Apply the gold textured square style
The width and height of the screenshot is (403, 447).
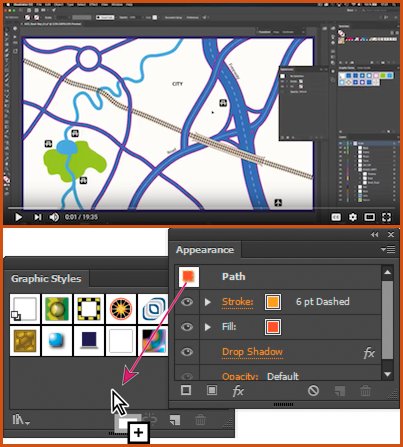click(25, 341)
